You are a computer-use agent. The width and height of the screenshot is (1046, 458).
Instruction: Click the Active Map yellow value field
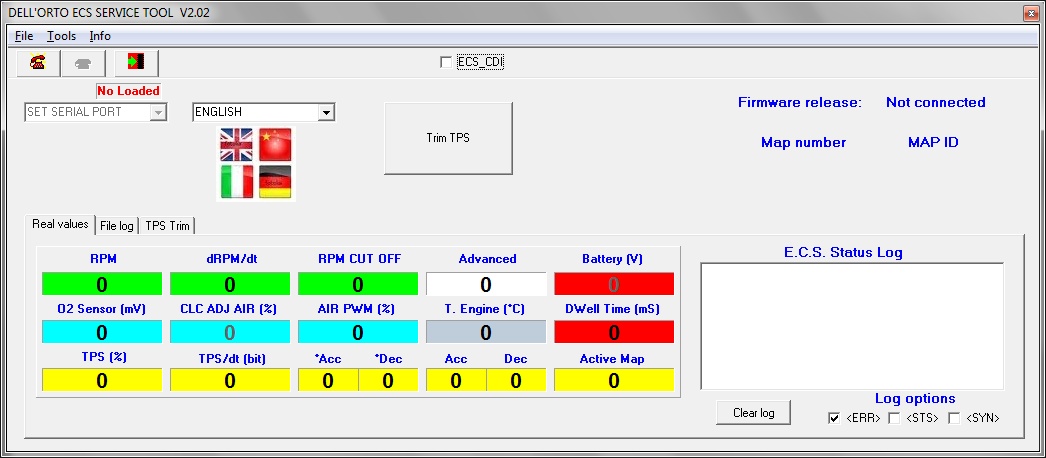click(x=614, y=380)
